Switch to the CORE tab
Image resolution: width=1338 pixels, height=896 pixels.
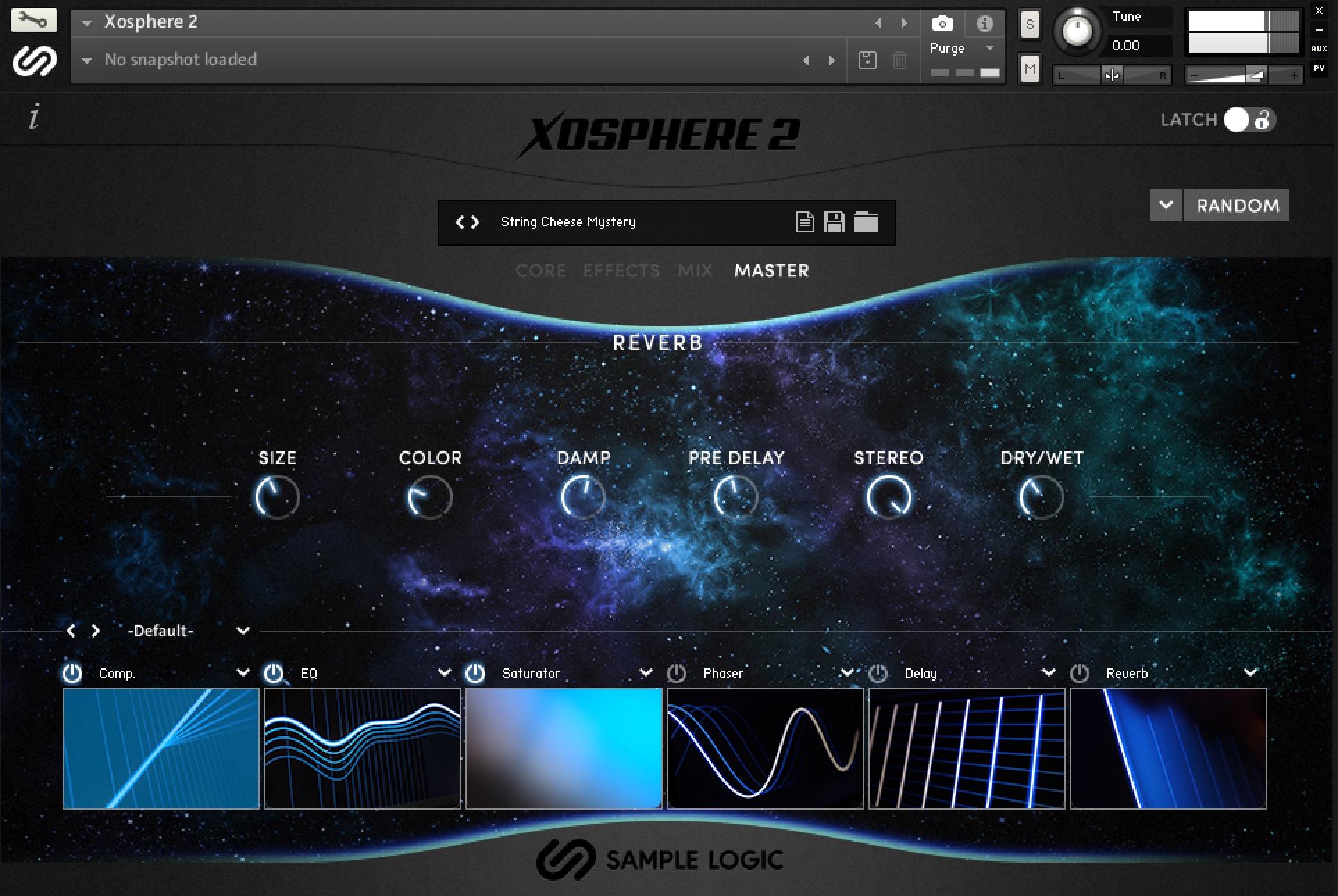tap(540, 271)
